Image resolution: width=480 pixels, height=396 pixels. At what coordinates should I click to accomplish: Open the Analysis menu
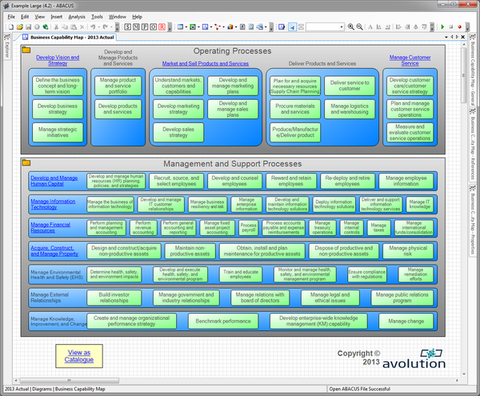coord(77,17)
